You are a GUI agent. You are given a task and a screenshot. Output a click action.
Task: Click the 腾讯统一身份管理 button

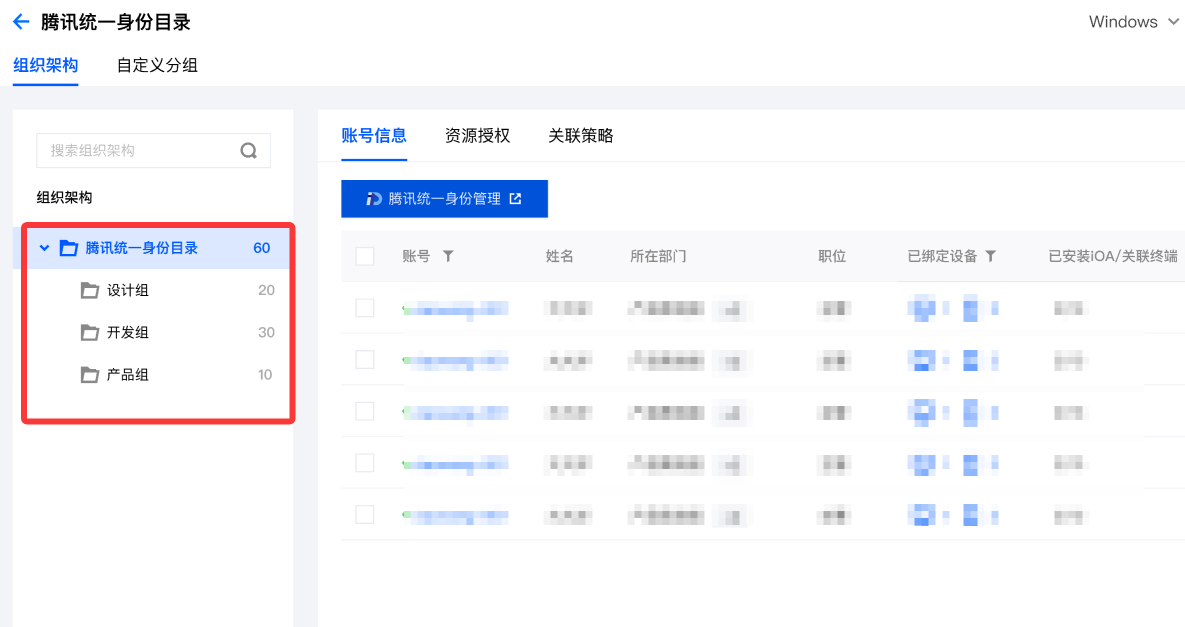[444, 199]
